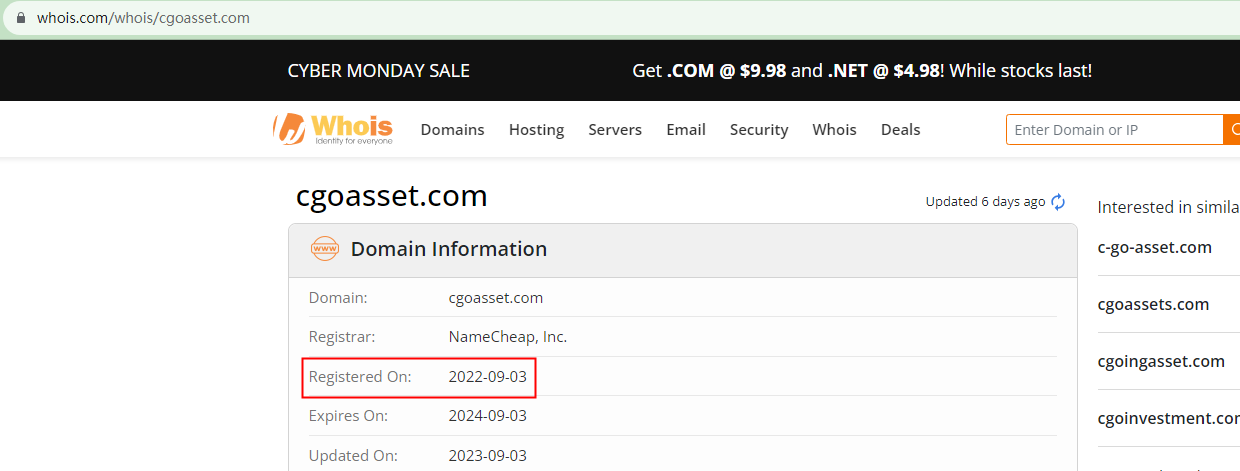The image size is (1240, 471).
Task: Click the .COM @ $9.98 promo offer
Action: [726, 71]
